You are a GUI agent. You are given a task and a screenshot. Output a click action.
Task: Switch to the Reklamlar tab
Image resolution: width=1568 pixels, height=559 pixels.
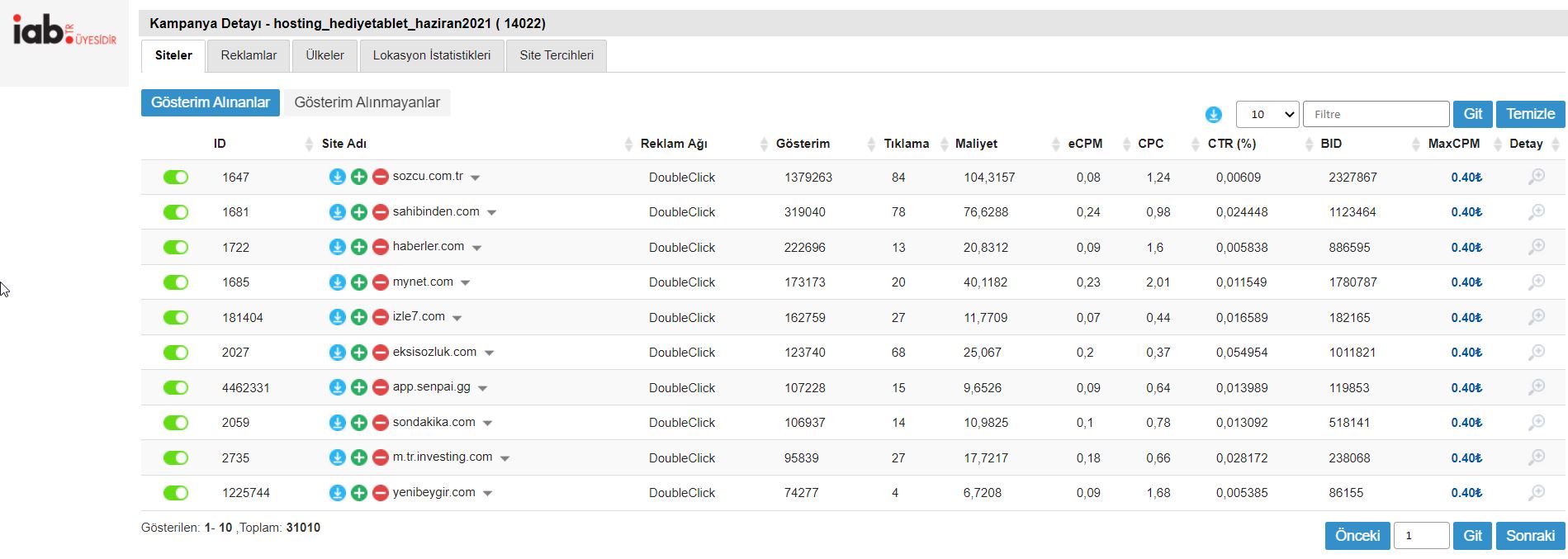(x=249, y=55)
